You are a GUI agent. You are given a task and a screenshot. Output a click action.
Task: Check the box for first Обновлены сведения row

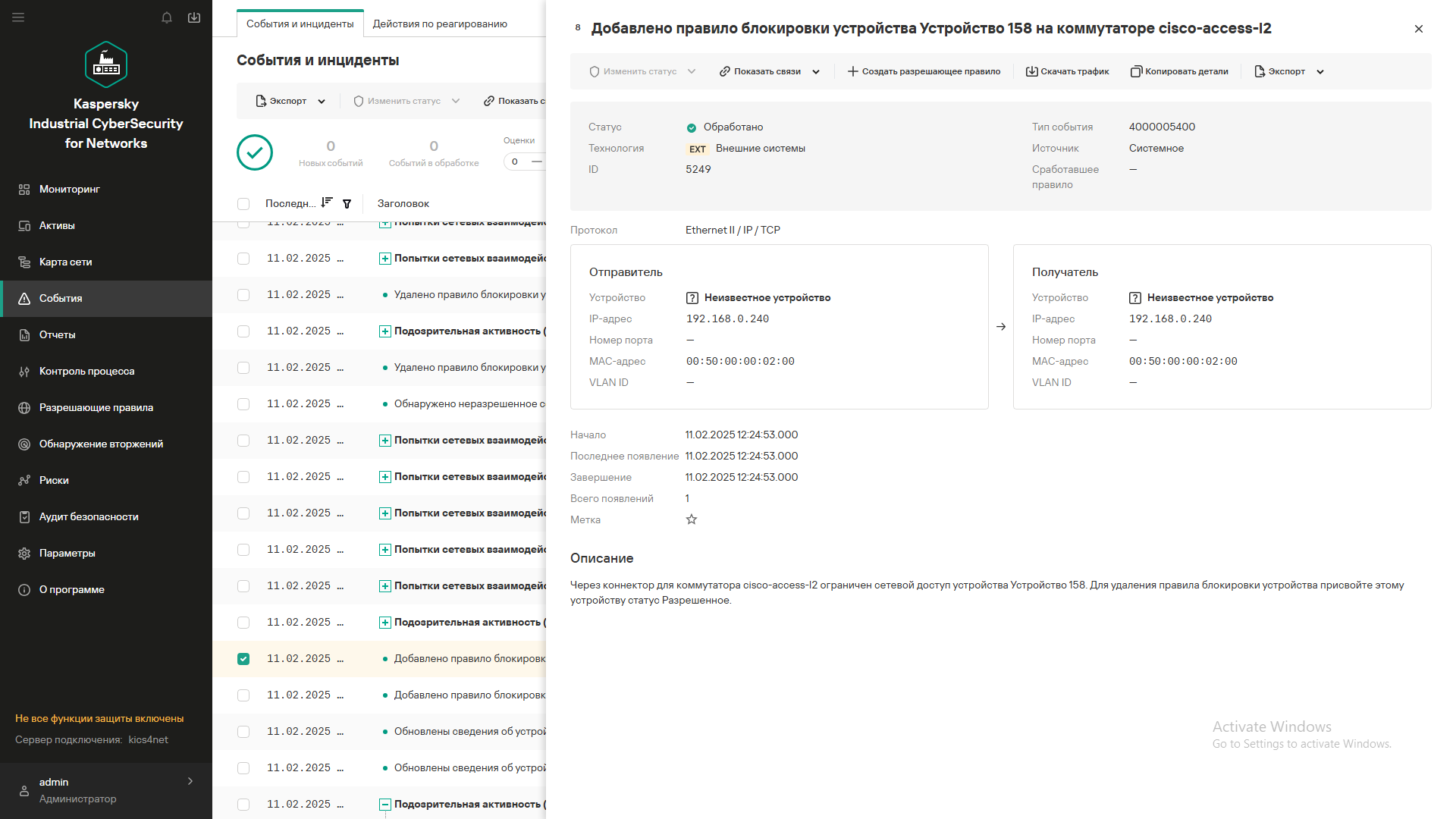click(243, 732)
